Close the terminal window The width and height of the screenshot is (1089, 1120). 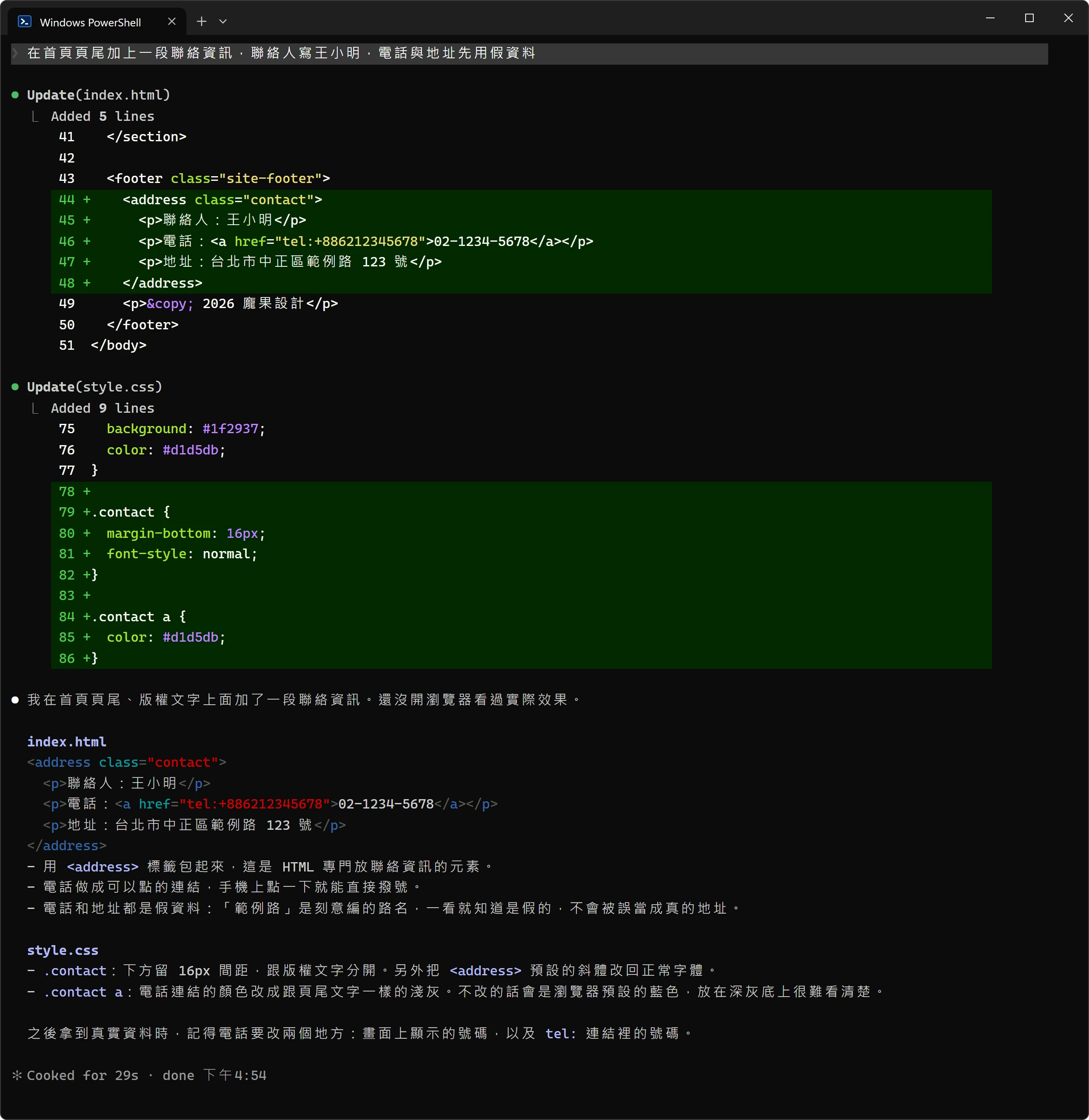1069,18
